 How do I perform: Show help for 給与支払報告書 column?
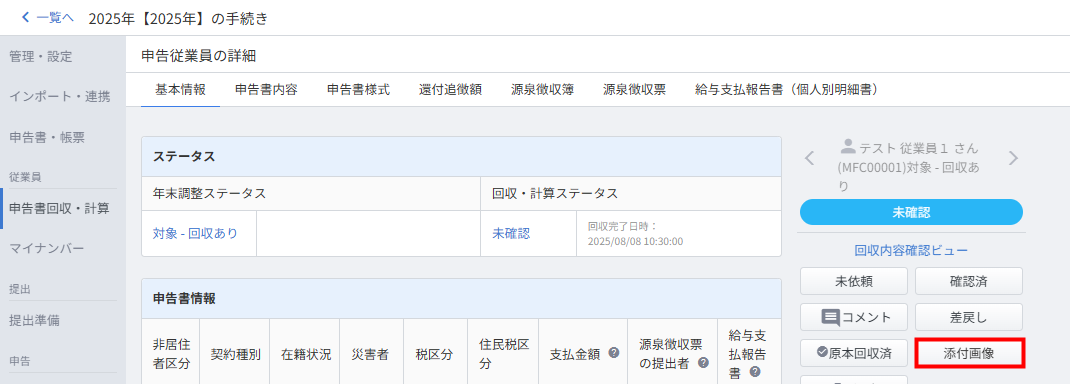tap(755, 372)
